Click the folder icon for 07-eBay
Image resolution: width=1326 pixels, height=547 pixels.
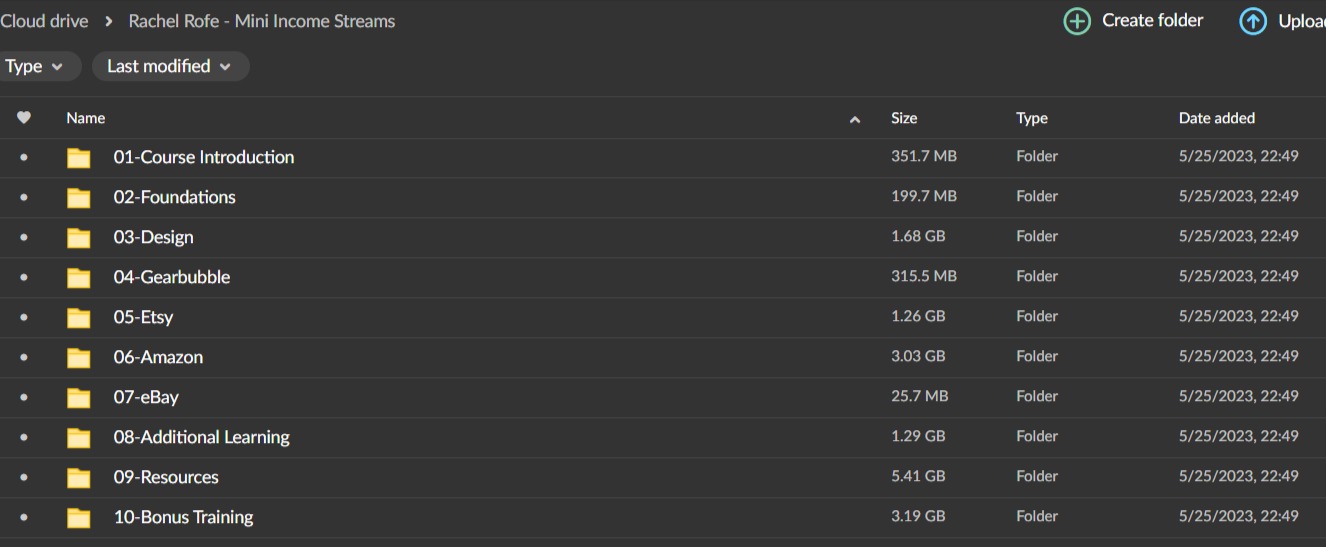(x=78, y=398)
